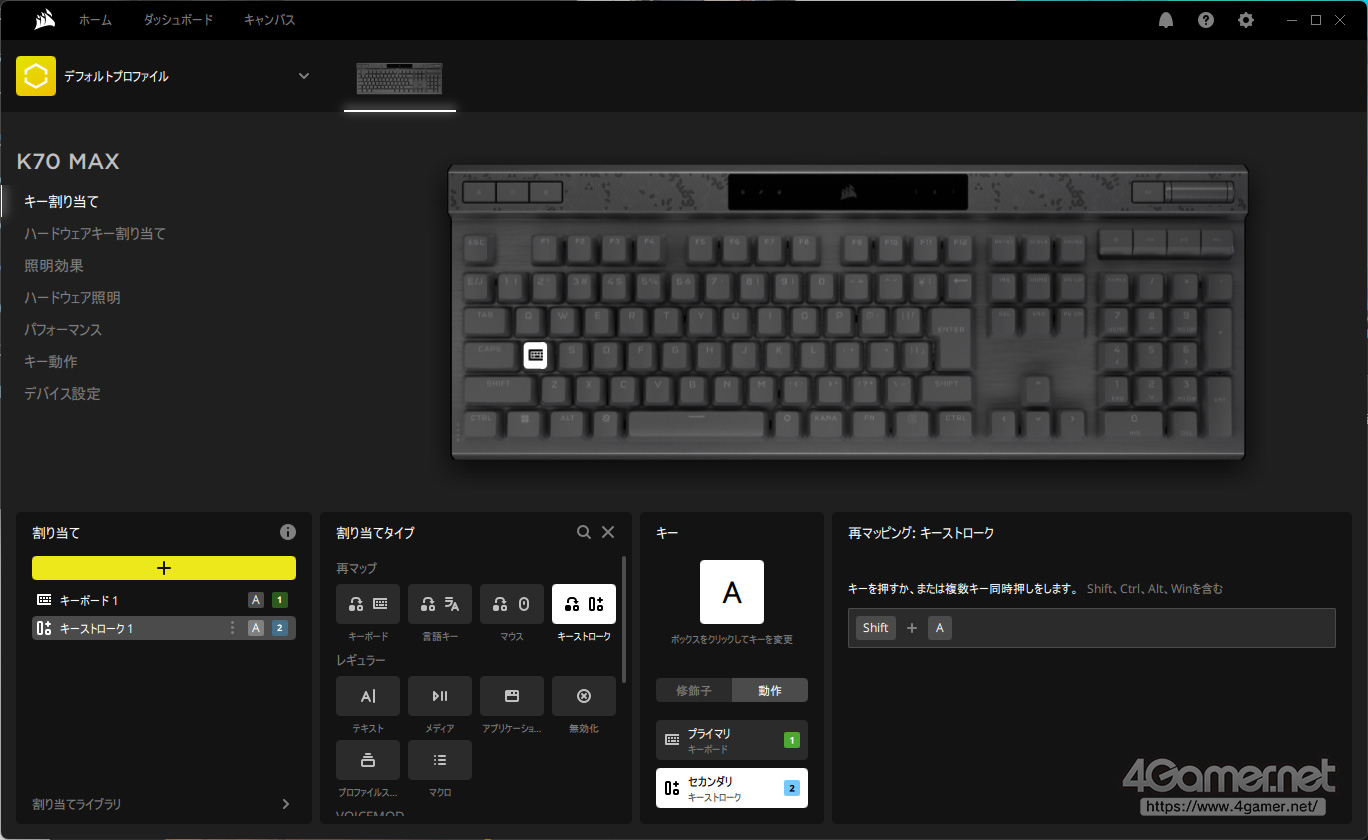The image size is (1368, 840).
Task: Switch to the 動作 toggle
Action: pyautogui.click(x=770, y=690)
